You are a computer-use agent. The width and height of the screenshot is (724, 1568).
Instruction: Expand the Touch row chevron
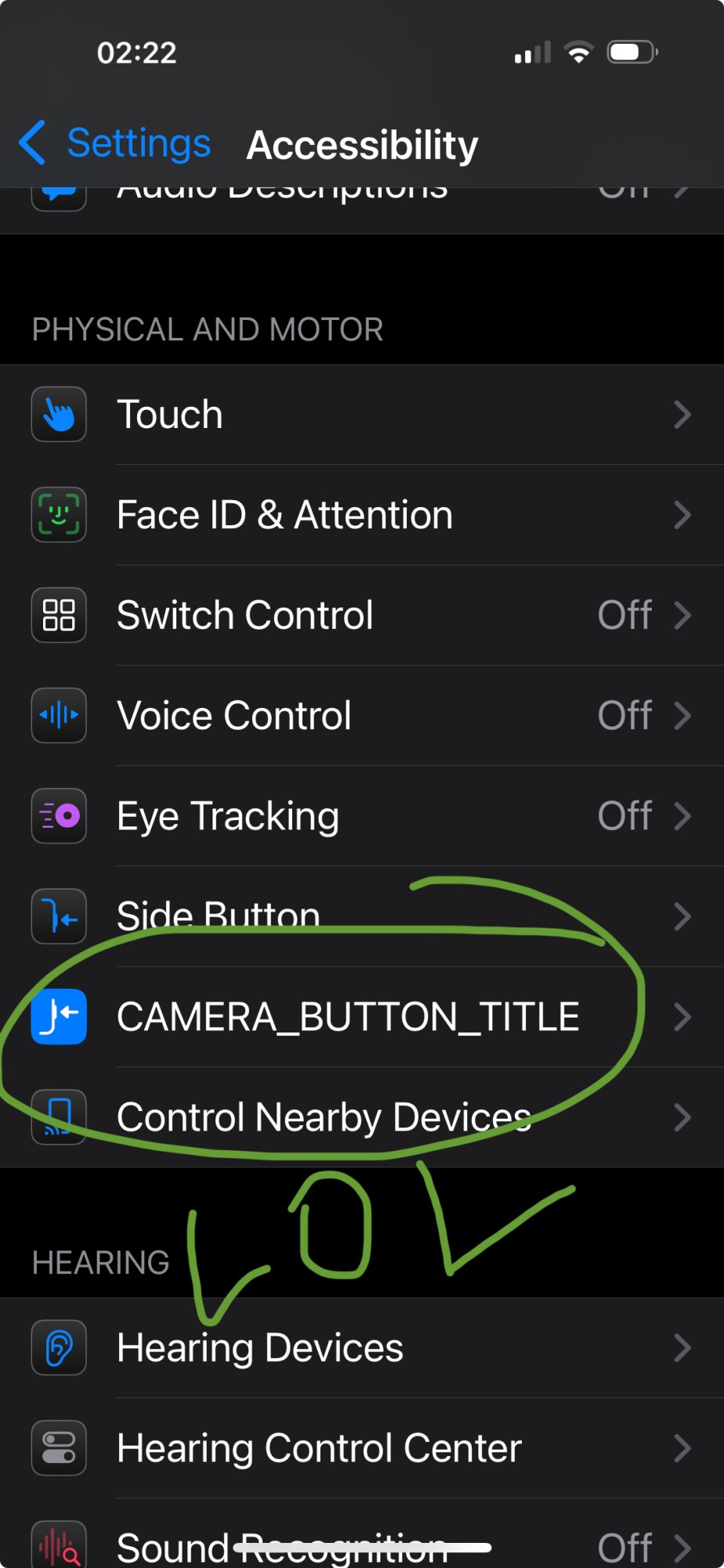(682, 415)
